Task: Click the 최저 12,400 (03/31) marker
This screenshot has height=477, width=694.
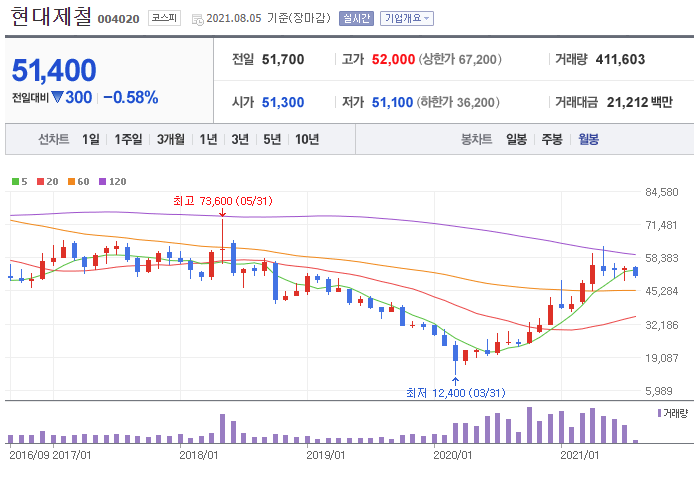Action: tap(455, 392)
